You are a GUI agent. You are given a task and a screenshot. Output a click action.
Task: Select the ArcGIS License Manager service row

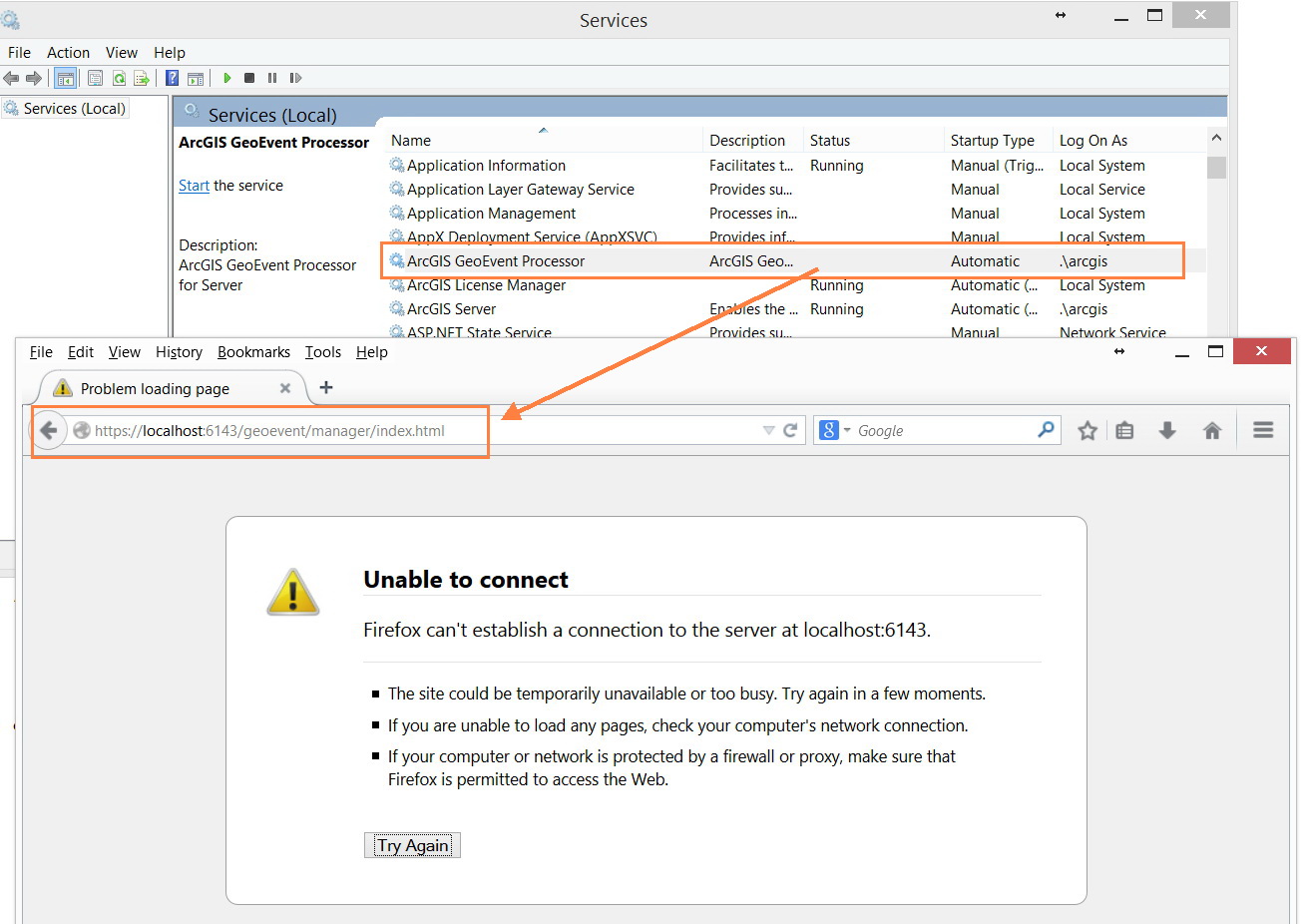click(x=795, y=285)
